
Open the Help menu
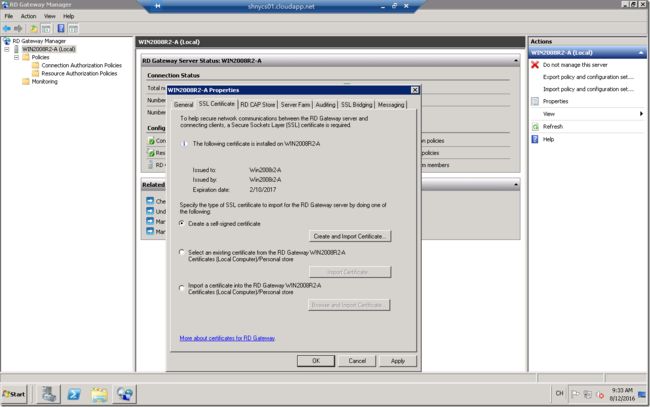tap(68, 16)
